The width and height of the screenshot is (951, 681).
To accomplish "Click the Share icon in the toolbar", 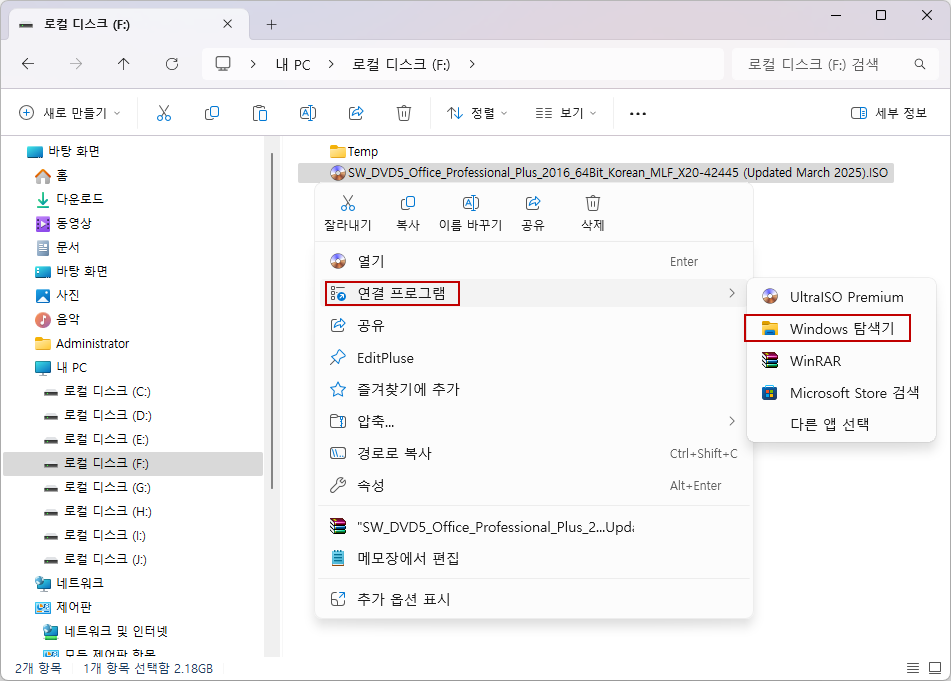I will (356, 113).
